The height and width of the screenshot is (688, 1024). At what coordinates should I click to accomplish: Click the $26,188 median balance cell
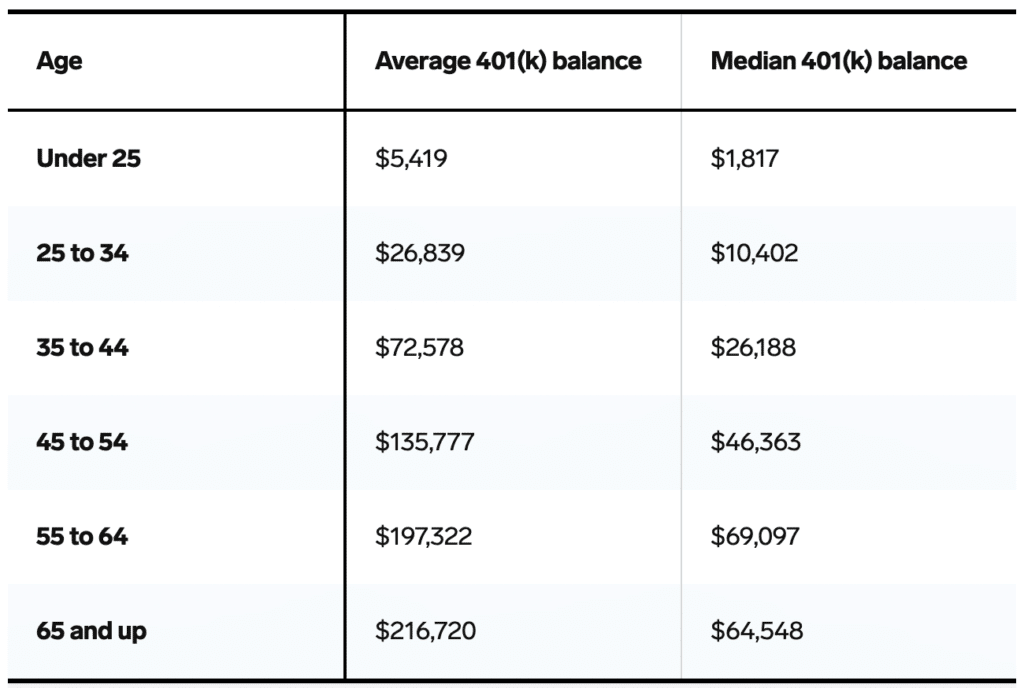point(753,348)
